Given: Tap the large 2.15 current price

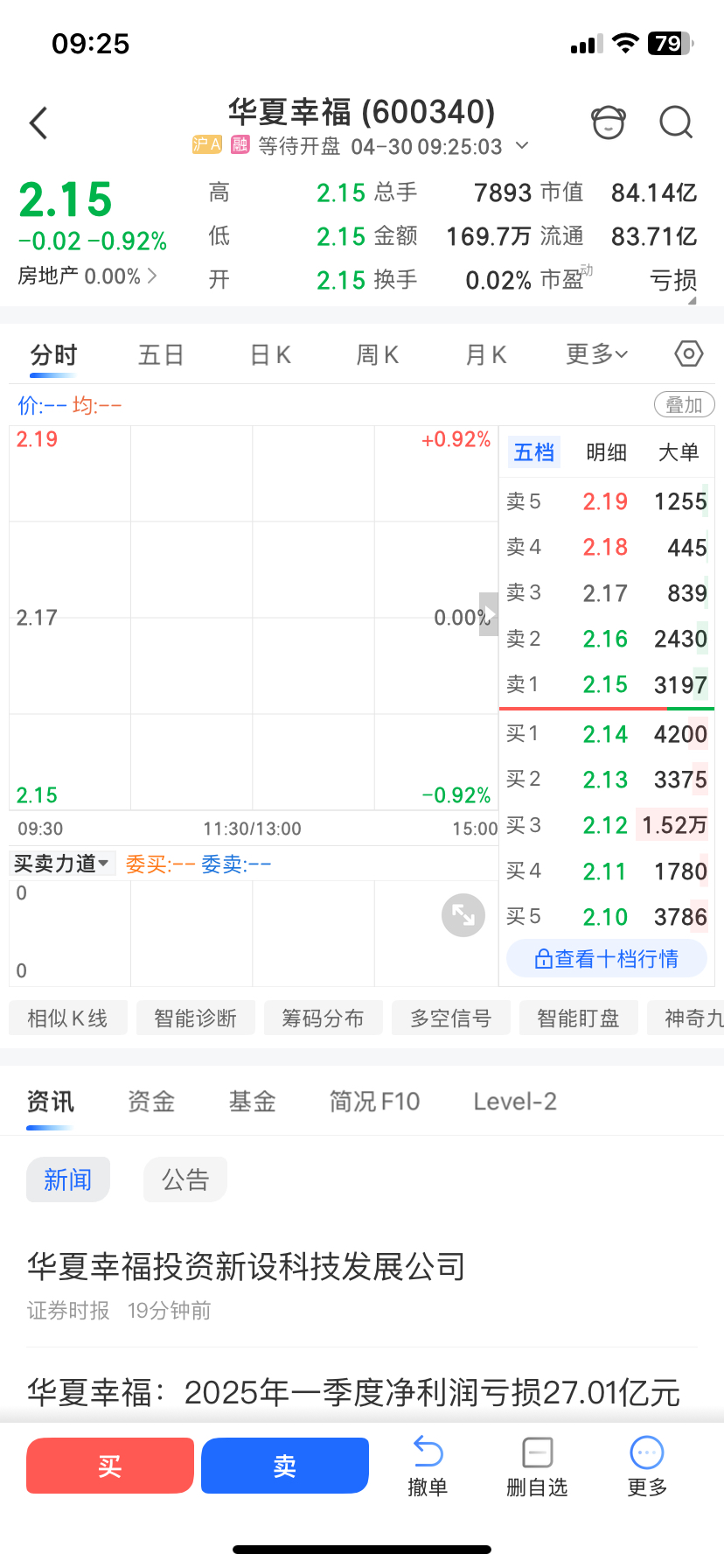Looking at the screenshot, I should [66, 199].
